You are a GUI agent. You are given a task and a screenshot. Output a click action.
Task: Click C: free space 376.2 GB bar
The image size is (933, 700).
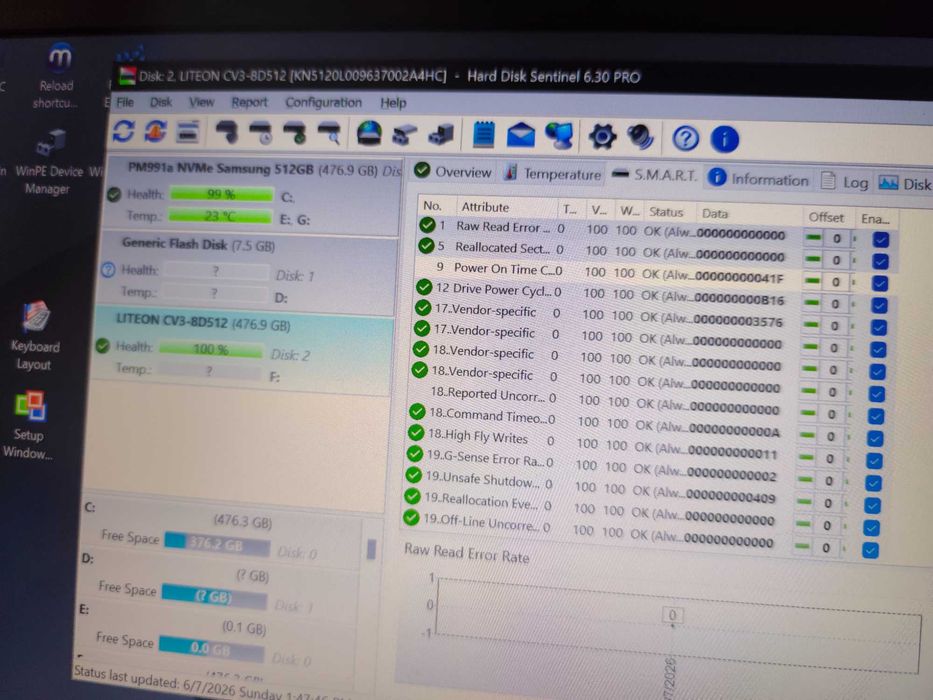pos(217,544)
